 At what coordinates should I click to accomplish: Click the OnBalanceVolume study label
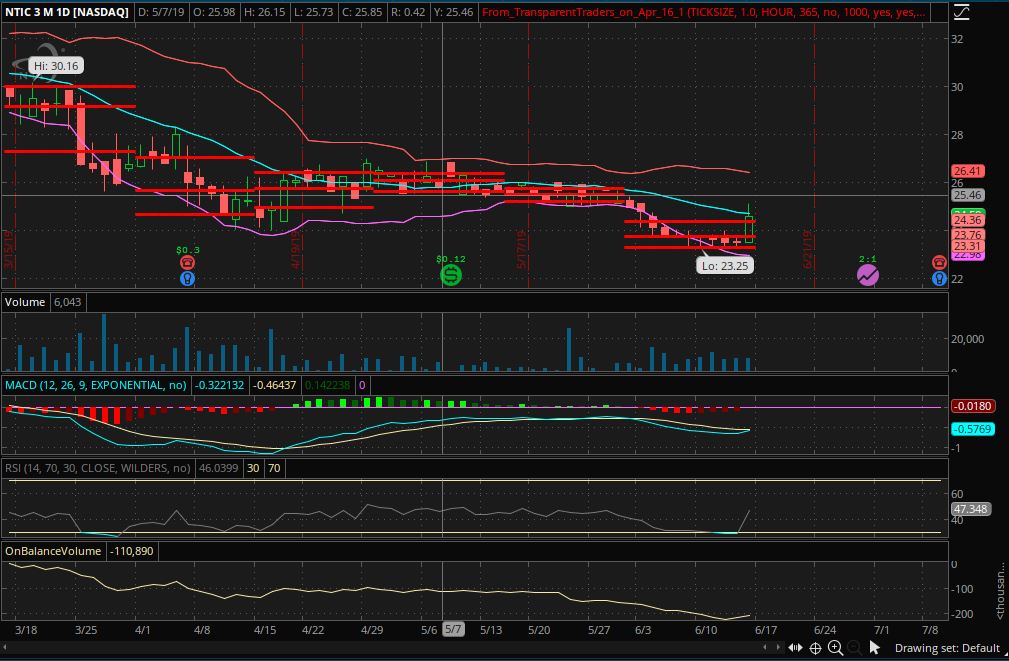pyautogui.click(x=53, y=551)
